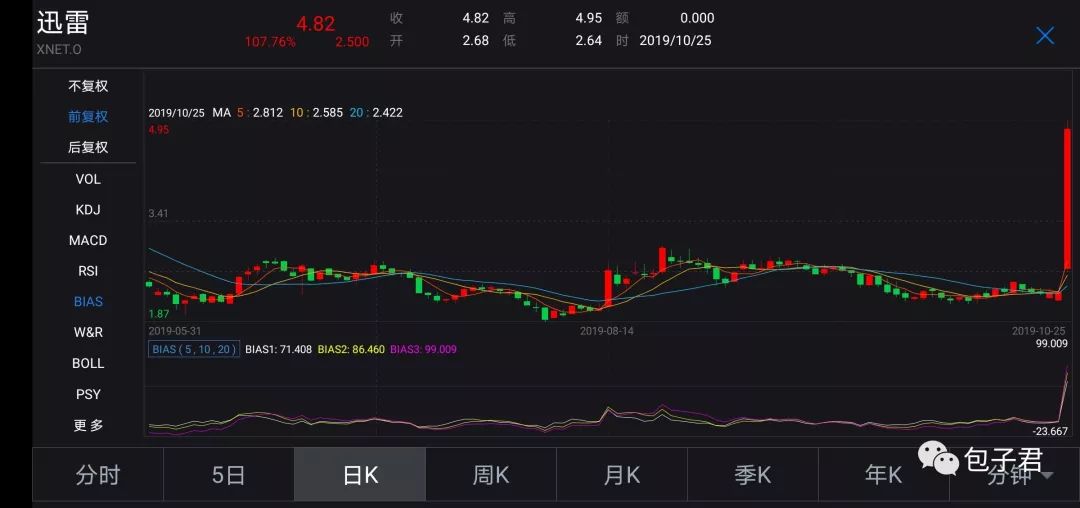Select 不复权 price adjustment option

click(87, 87)
